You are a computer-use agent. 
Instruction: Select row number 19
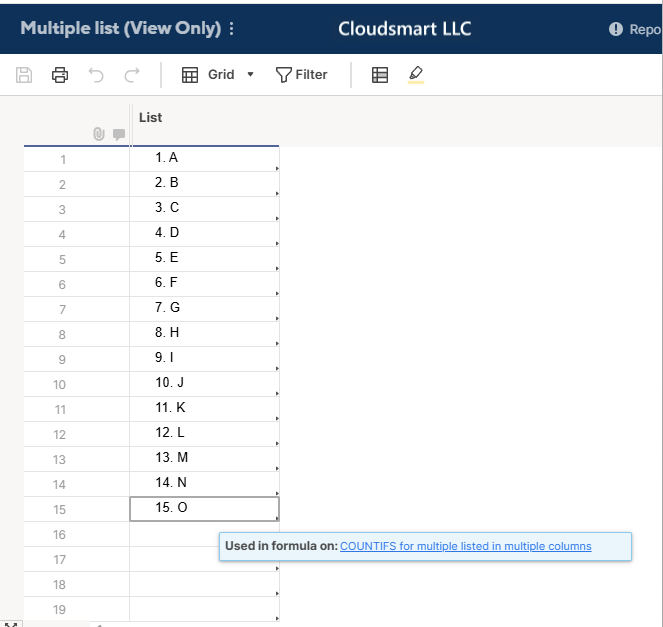pos(60,610)
